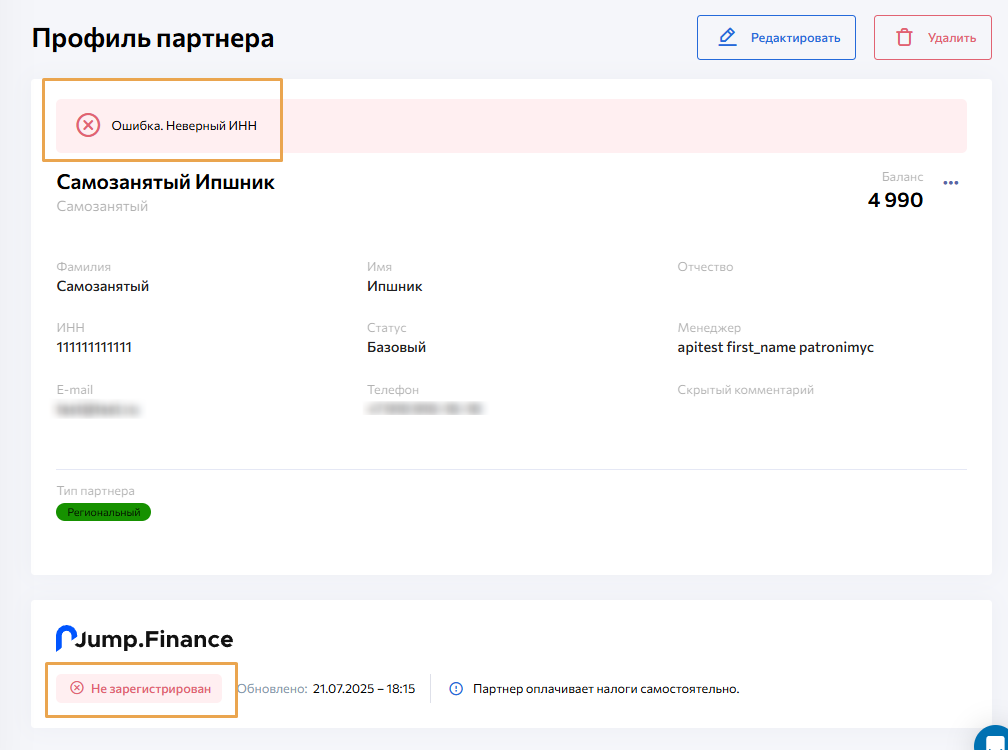The image size is (1008, 750).
Task: Click the balance amount 4 990
Action: (x=895, y=200)
